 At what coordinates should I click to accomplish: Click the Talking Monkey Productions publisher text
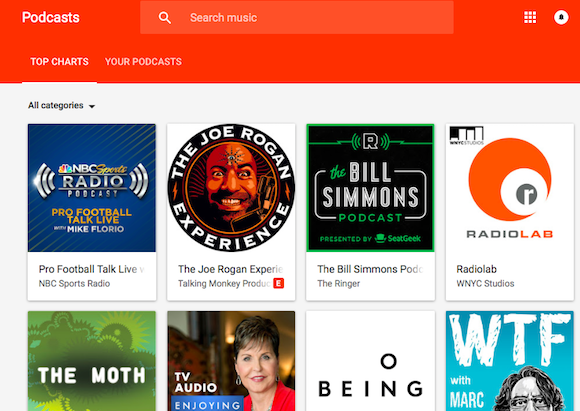(225, 283)
